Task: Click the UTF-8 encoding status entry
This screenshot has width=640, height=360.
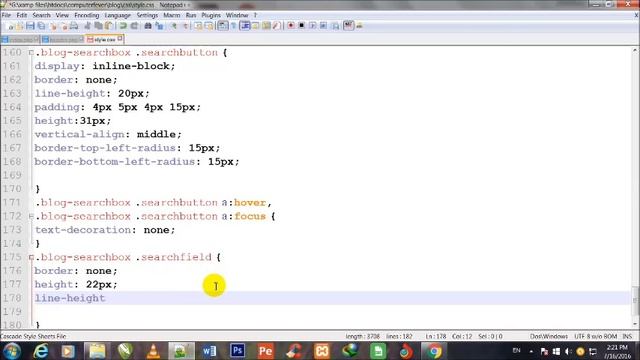Action: pos(596,336)
